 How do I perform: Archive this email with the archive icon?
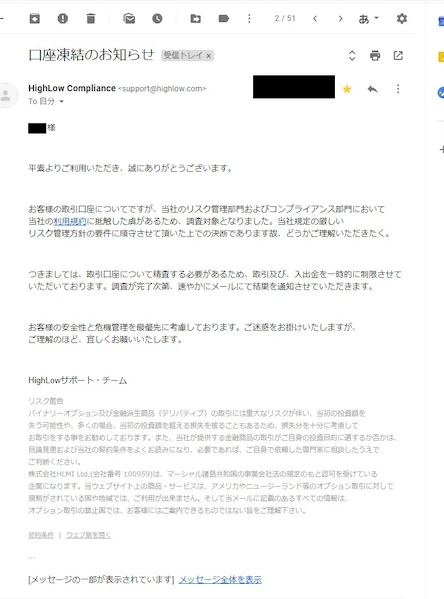35,18
